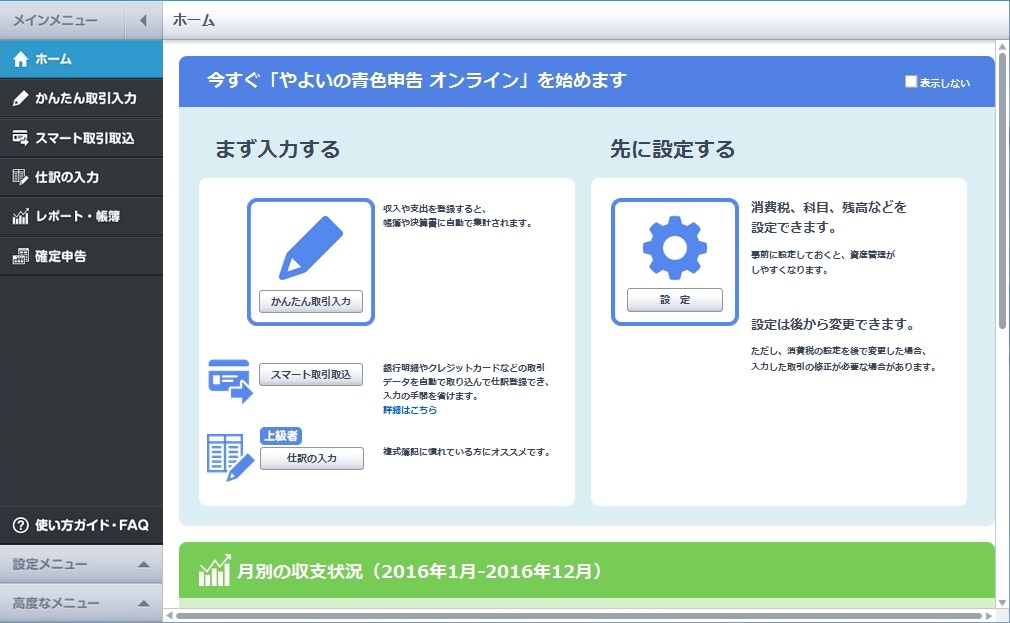
Task: Click the メインメニュー header label
Action: coord(55,21)
